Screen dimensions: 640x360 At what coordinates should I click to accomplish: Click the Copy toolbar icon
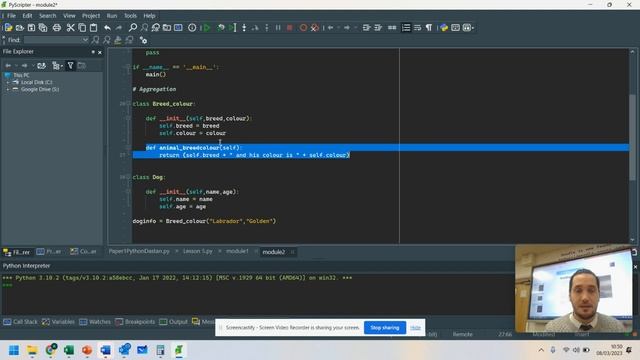click(x=82, y=28)
